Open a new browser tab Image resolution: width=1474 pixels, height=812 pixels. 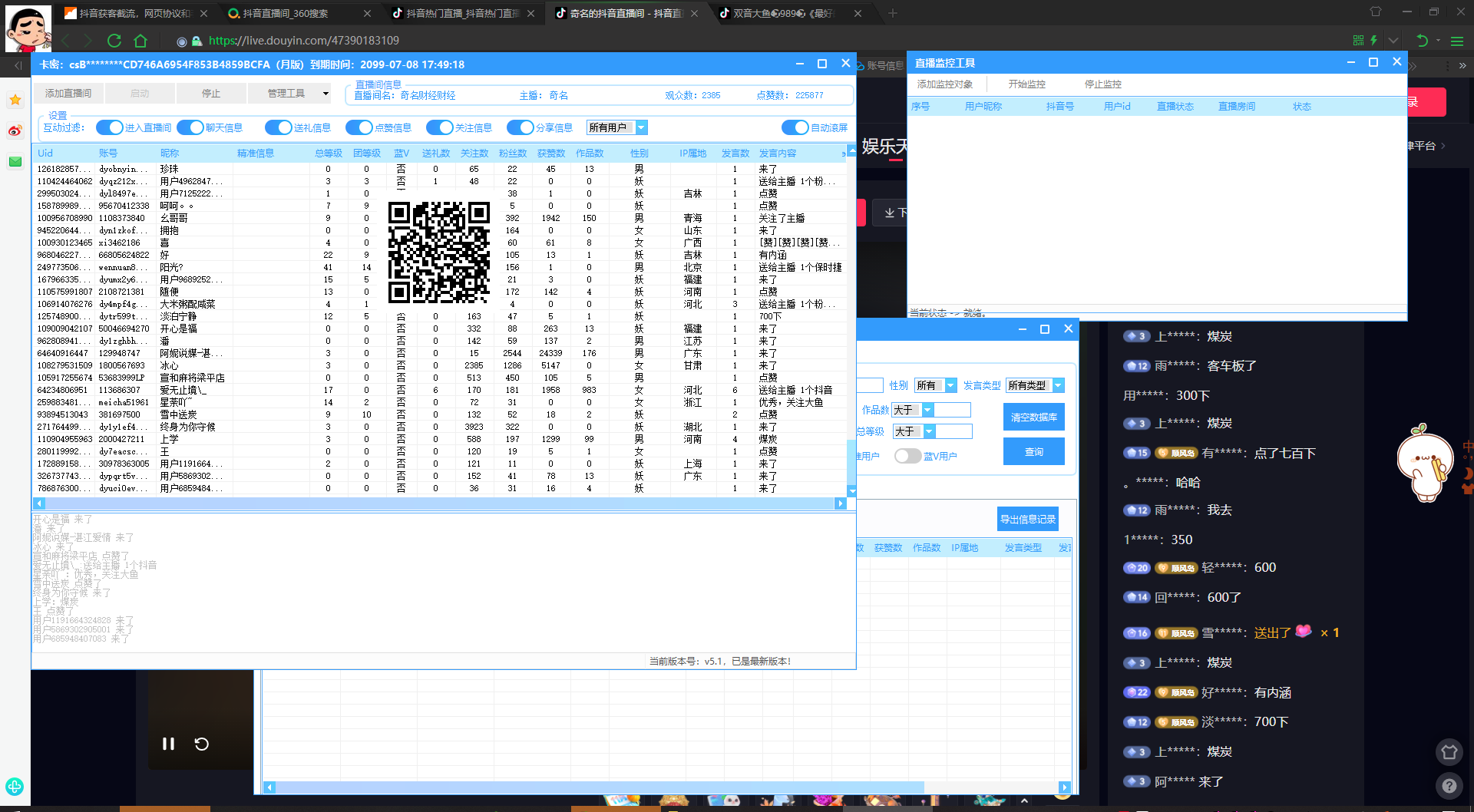892,13
